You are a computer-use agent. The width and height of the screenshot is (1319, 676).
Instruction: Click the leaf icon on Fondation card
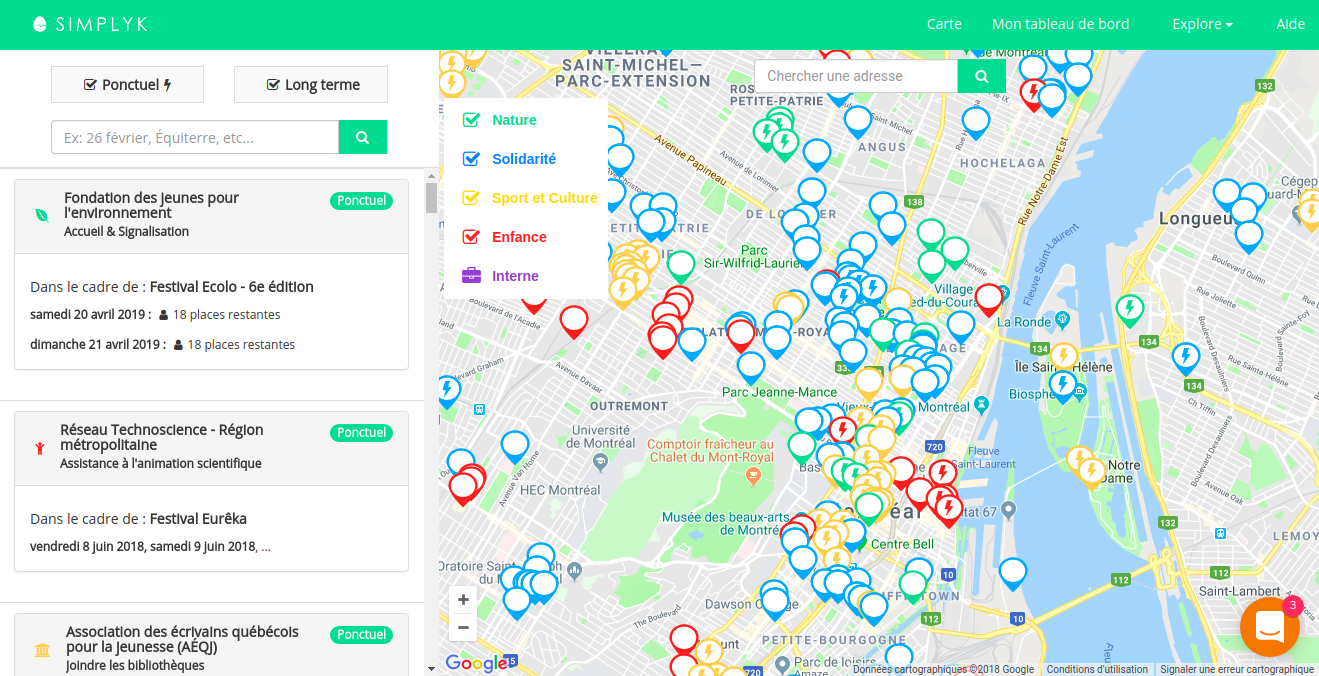click(x=42, y=215)
